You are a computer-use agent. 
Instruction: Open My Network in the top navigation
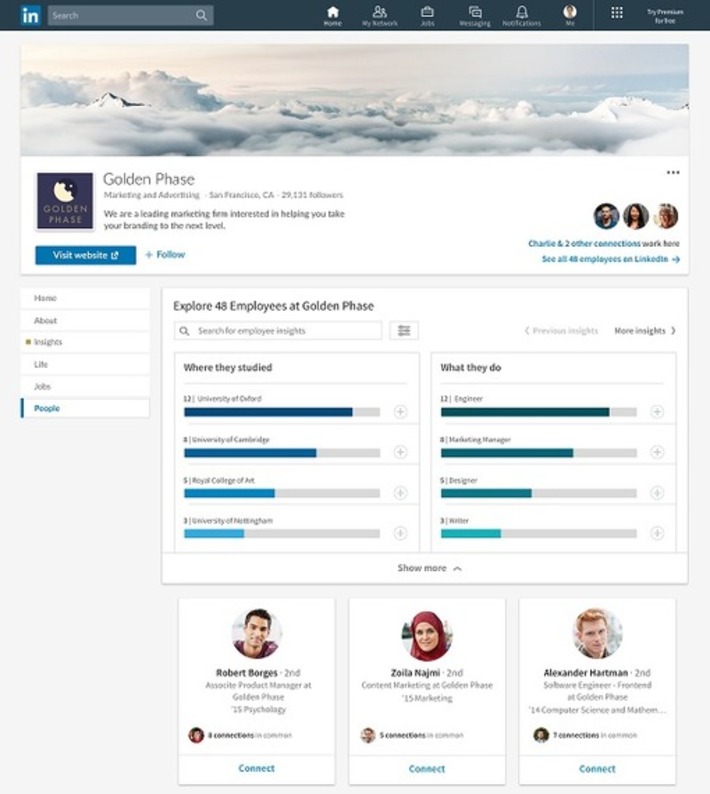coord(379,16)
